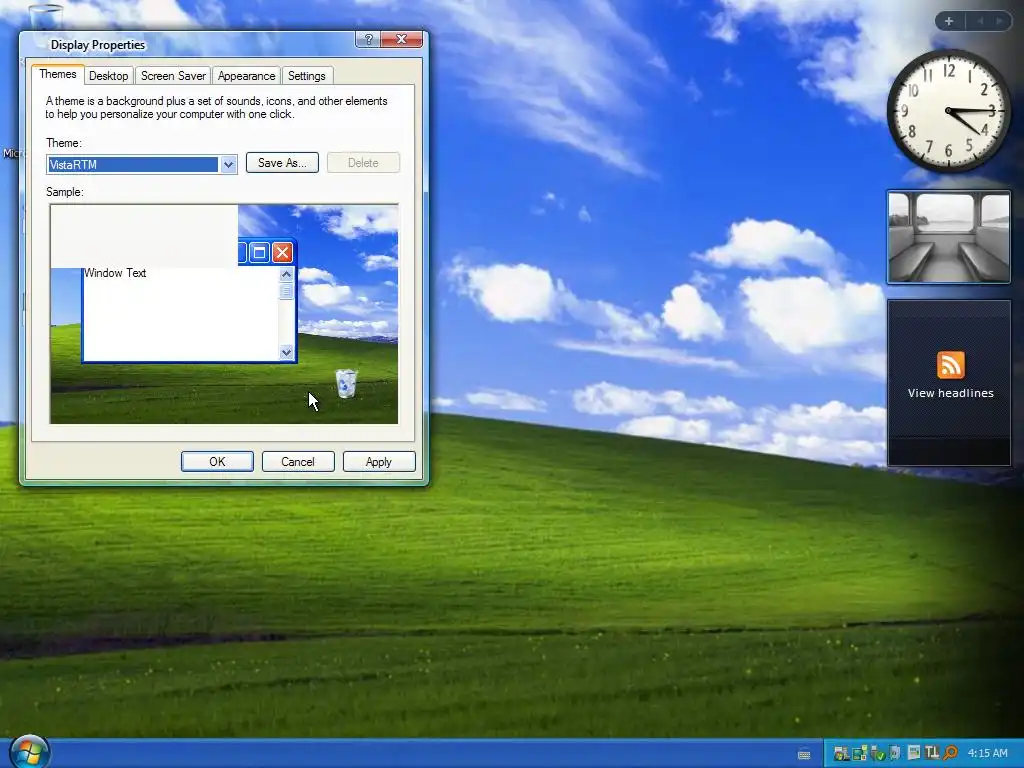Image resolution: width=1024 pixels, height=768 pixels.
Task: Click the sample window's red close button
Action: (x=282, y=252)
